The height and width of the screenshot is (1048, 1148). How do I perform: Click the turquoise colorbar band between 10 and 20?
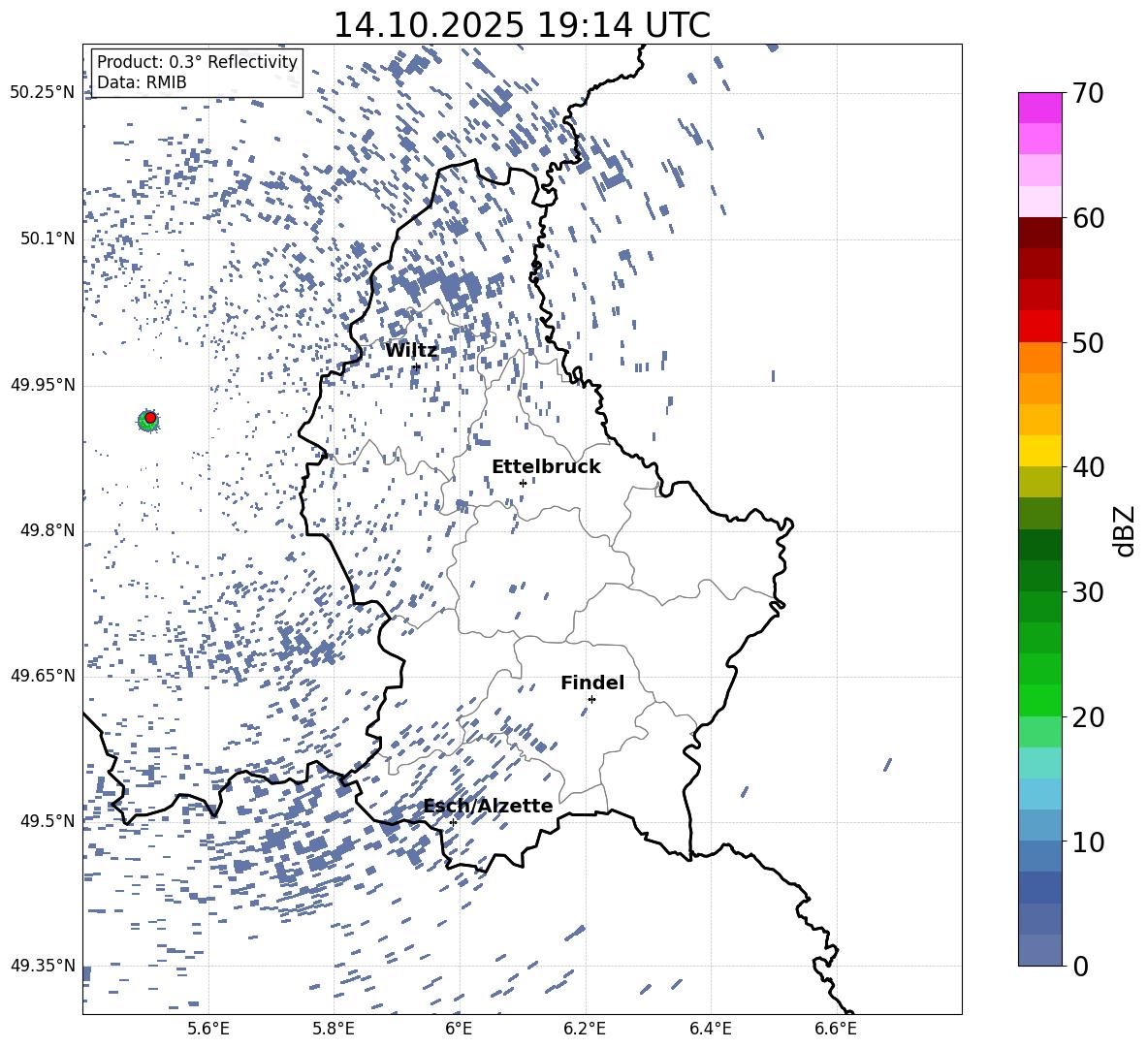pyautogui.click(x=1040, y=763)
